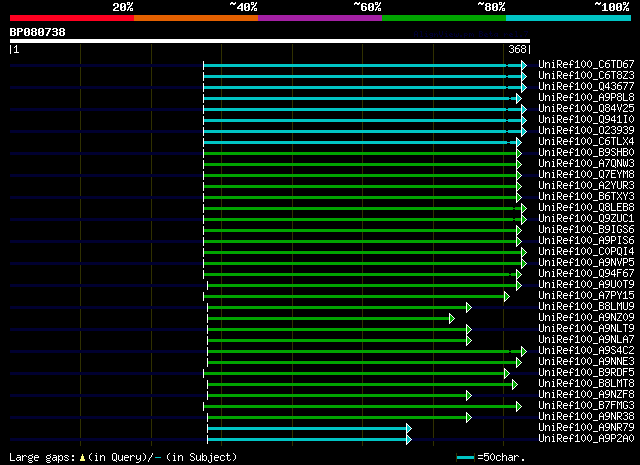Click the white BP080738 query sequence bar

pyautogui.click(x=270, y=41)
